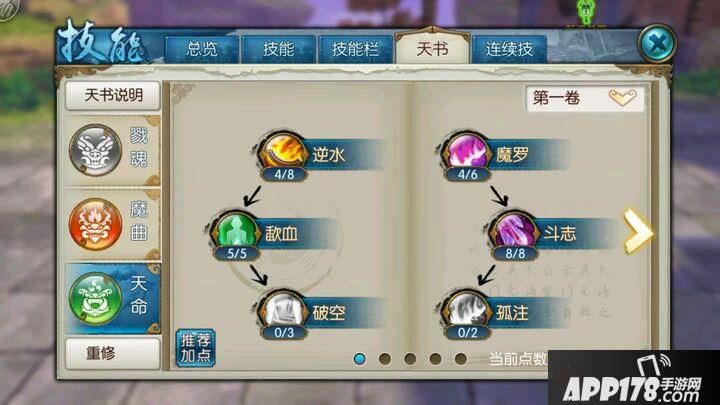This screenshot has width=720, height=405.
Task: Go to next page with yellow arrow
Action: click(x=638, y=231)
